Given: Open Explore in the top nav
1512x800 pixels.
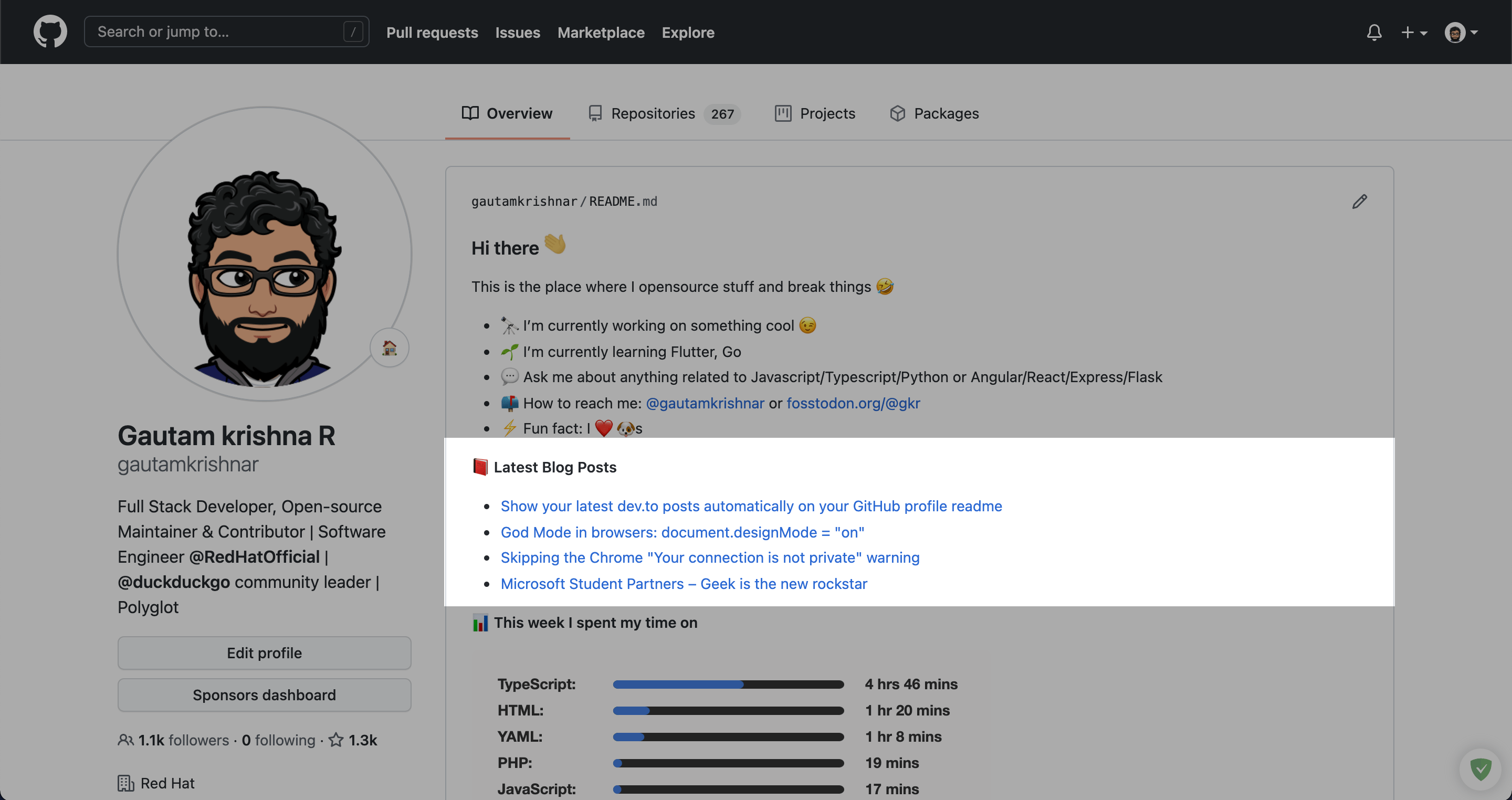Looking at the screenshot, I should (x=688, y=32).
